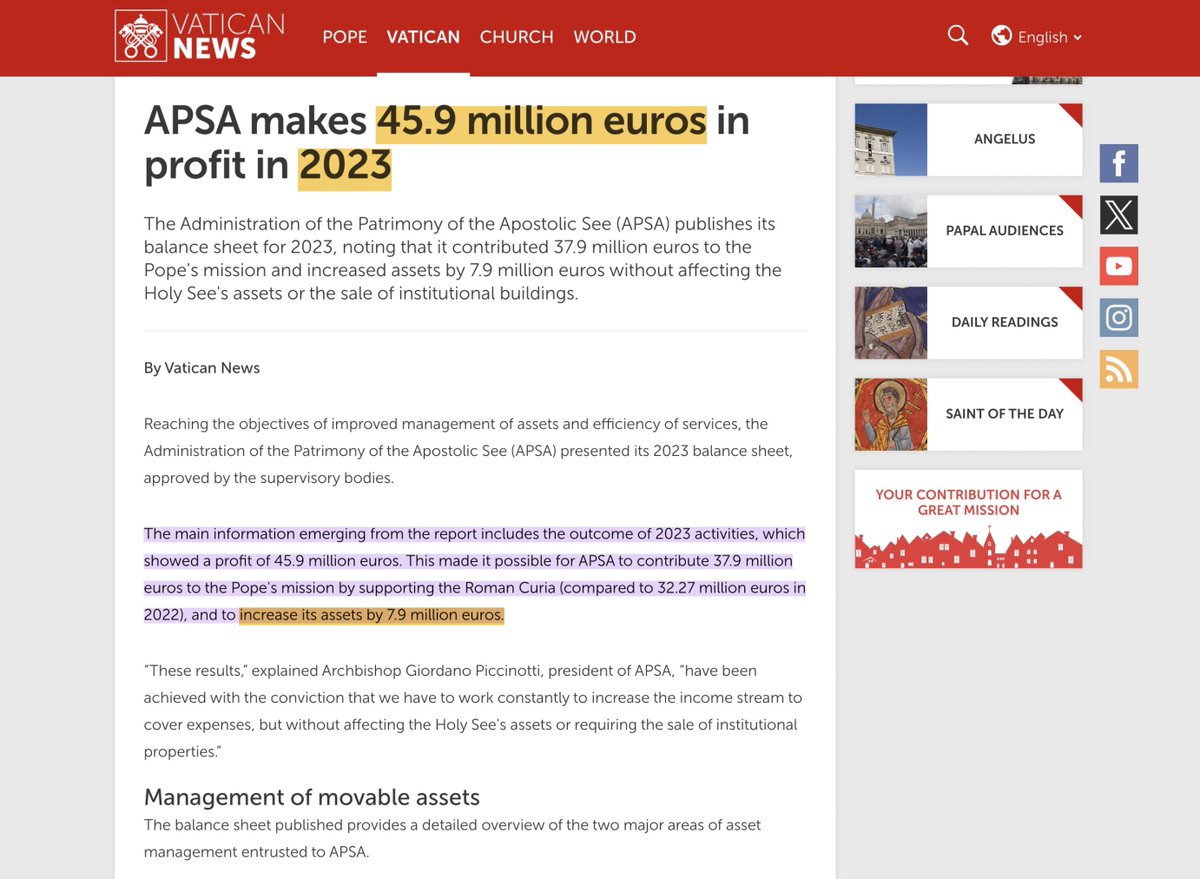Open the YouTube social icon
This screenshot has height=879, width=1200.
pos(1119,266)
